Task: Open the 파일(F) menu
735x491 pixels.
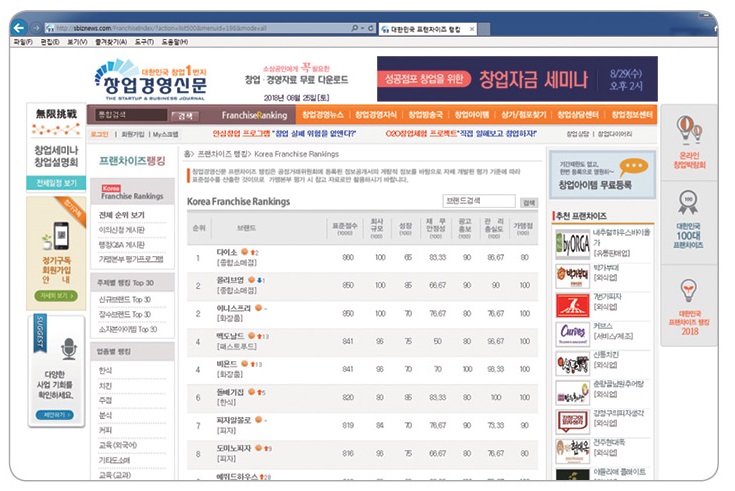Action: click(23, 42)
